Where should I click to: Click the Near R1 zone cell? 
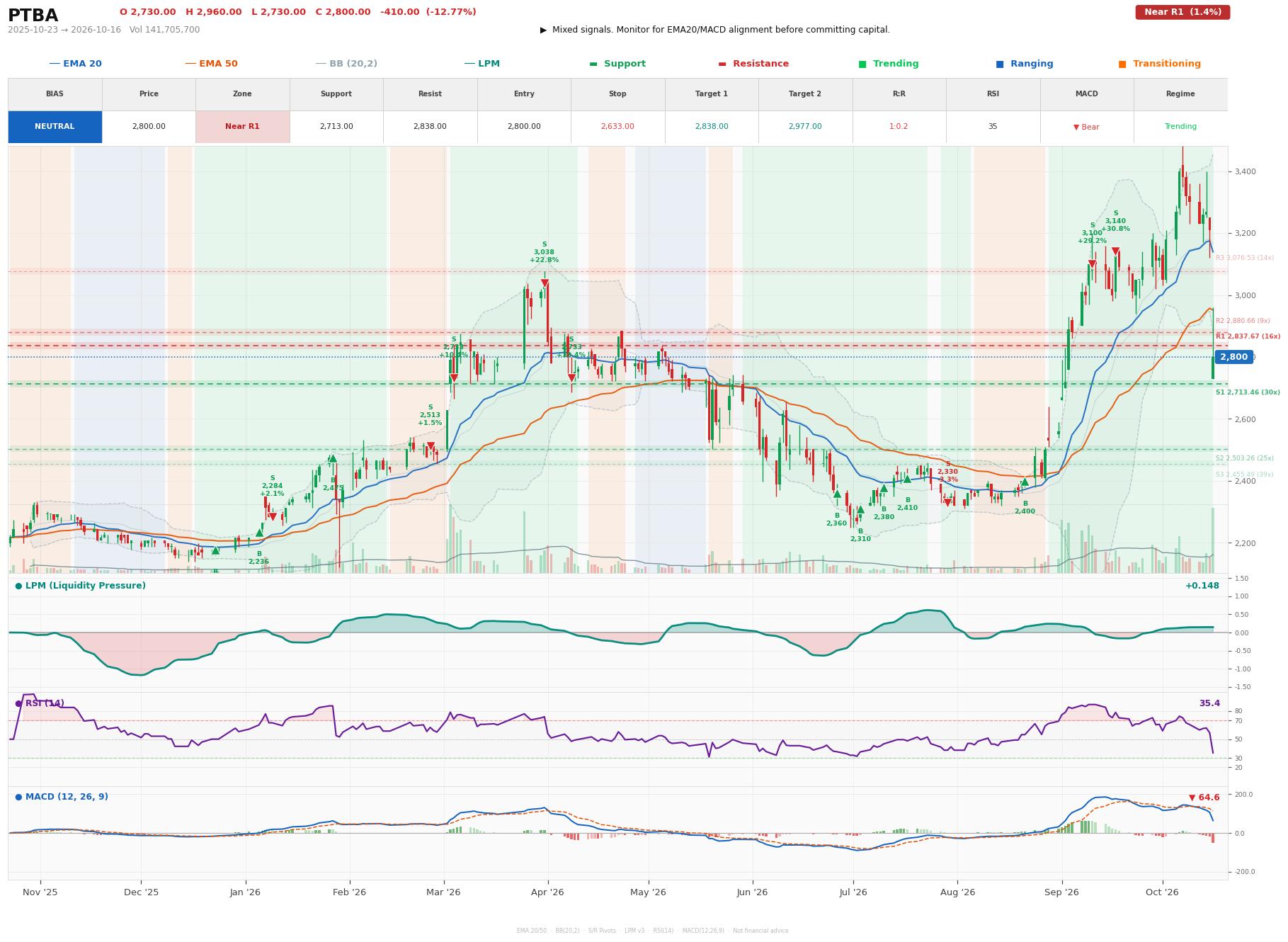pyautogui.click(x=242, y=127)
